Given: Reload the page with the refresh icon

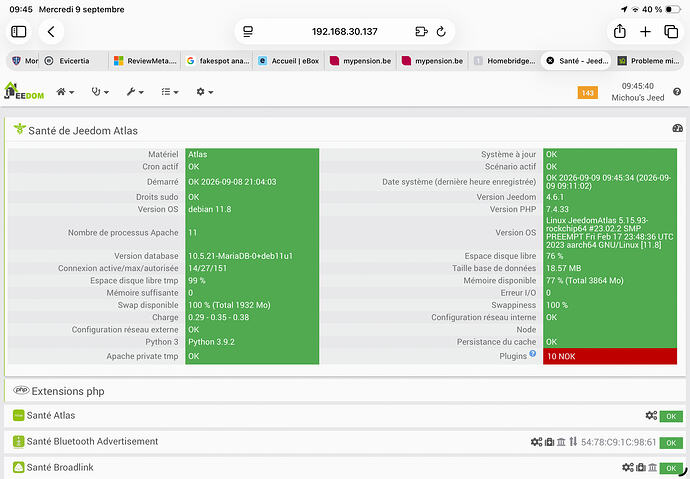Looking at the screenshot, I should (441, 32).
